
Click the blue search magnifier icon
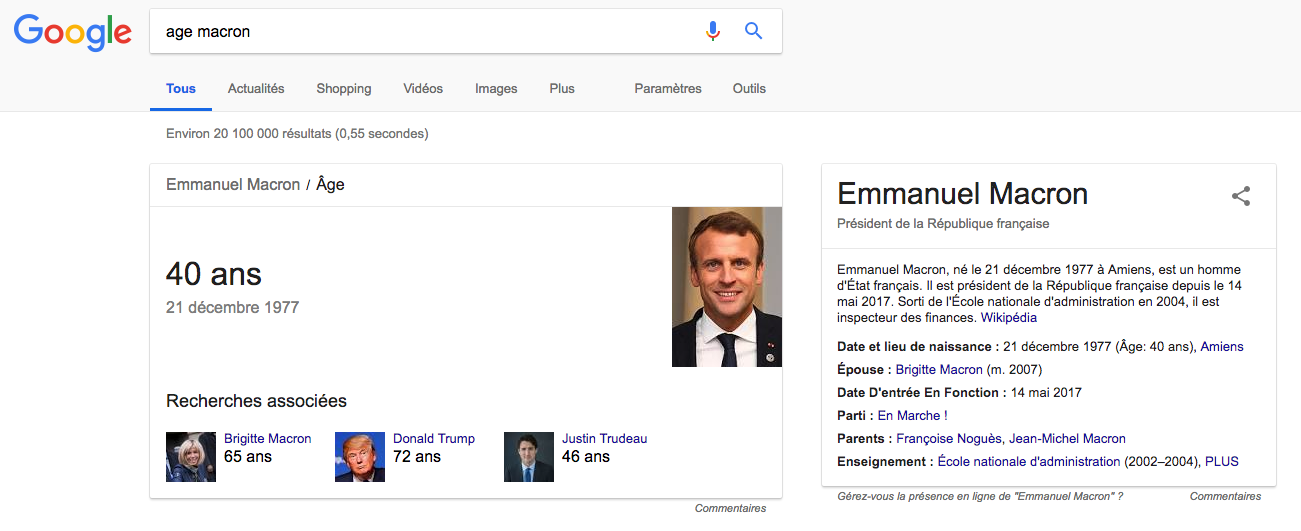(754, 31)
